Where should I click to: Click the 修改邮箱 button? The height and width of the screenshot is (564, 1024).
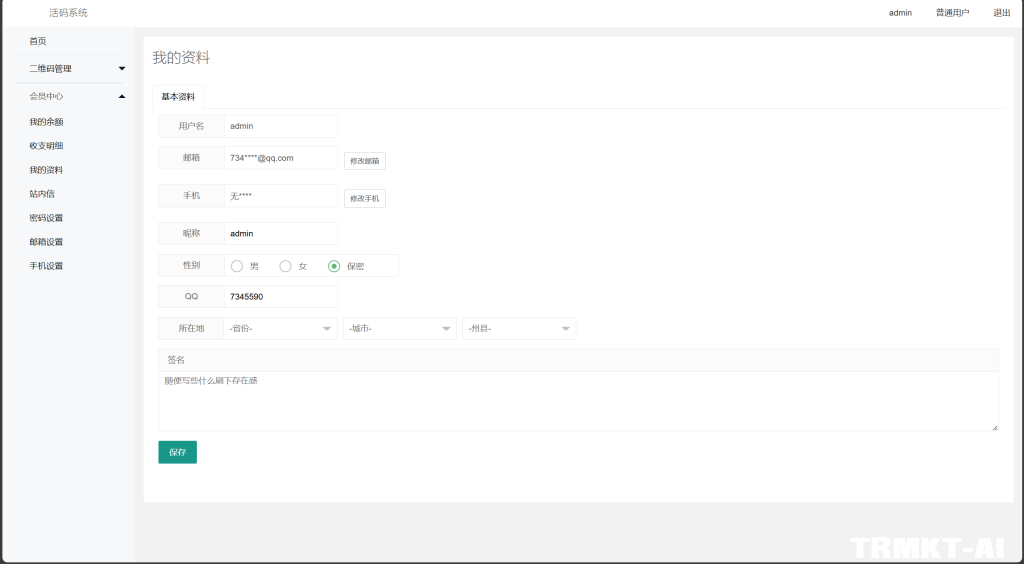364,161
